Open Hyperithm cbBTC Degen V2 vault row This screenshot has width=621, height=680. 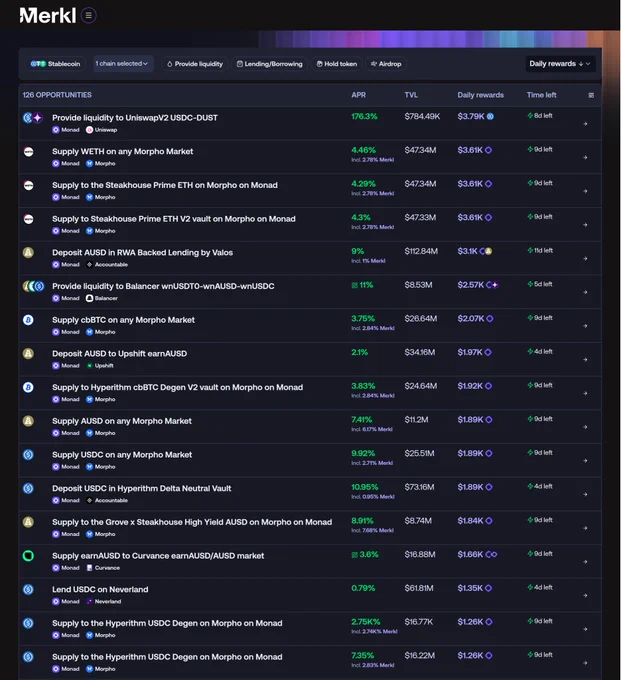point(177,387)
